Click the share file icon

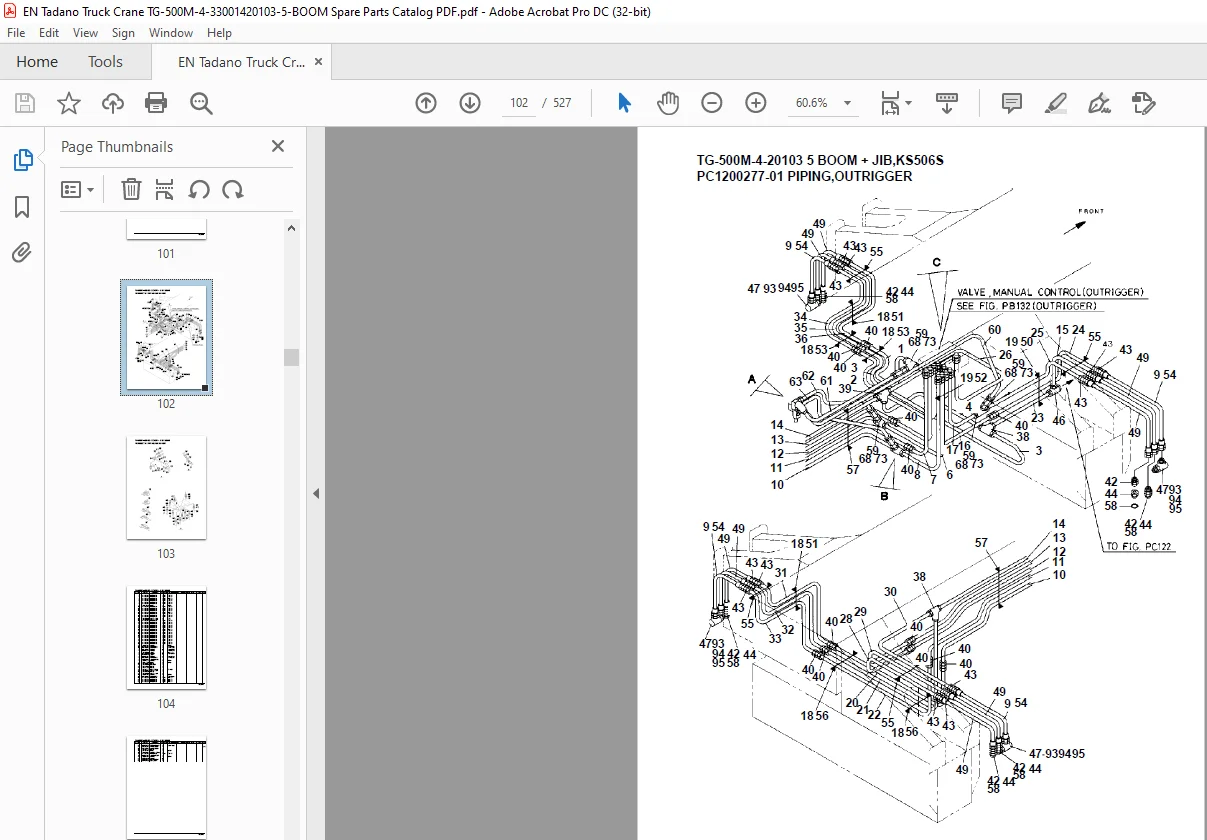click(1144, 103)
